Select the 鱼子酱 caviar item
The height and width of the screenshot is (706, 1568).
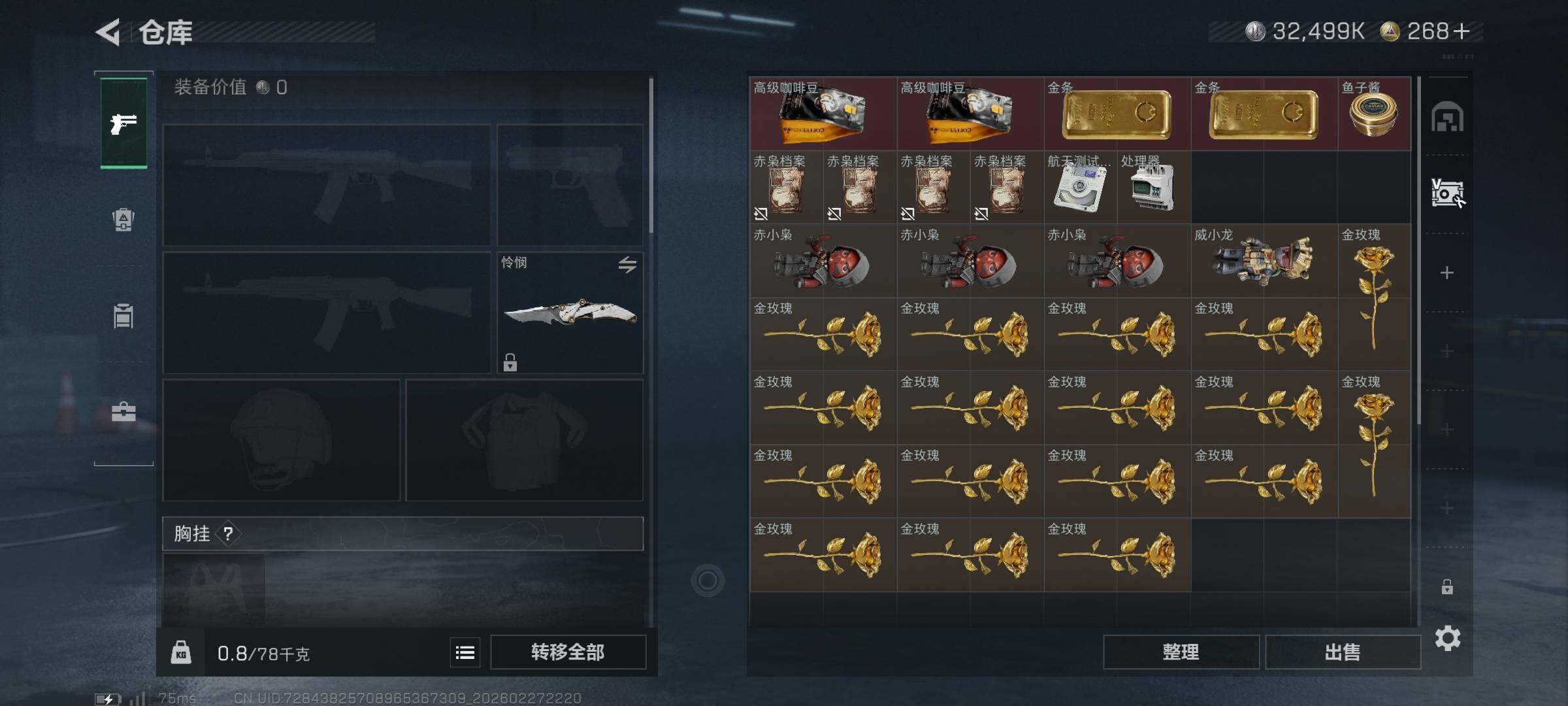1374,114
